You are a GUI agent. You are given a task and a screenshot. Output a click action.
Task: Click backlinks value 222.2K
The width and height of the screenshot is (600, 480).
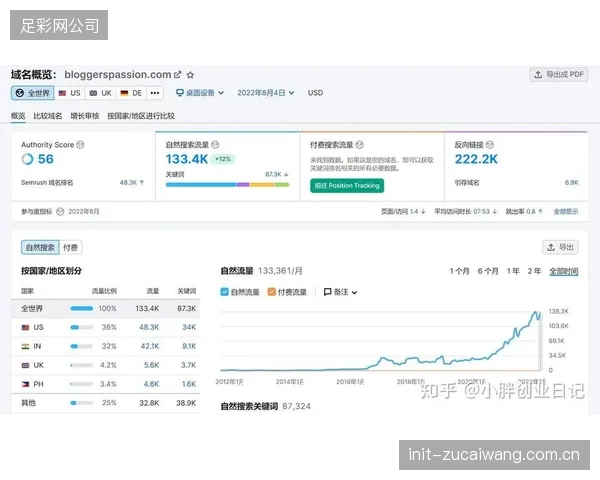[x=476, y=159]
